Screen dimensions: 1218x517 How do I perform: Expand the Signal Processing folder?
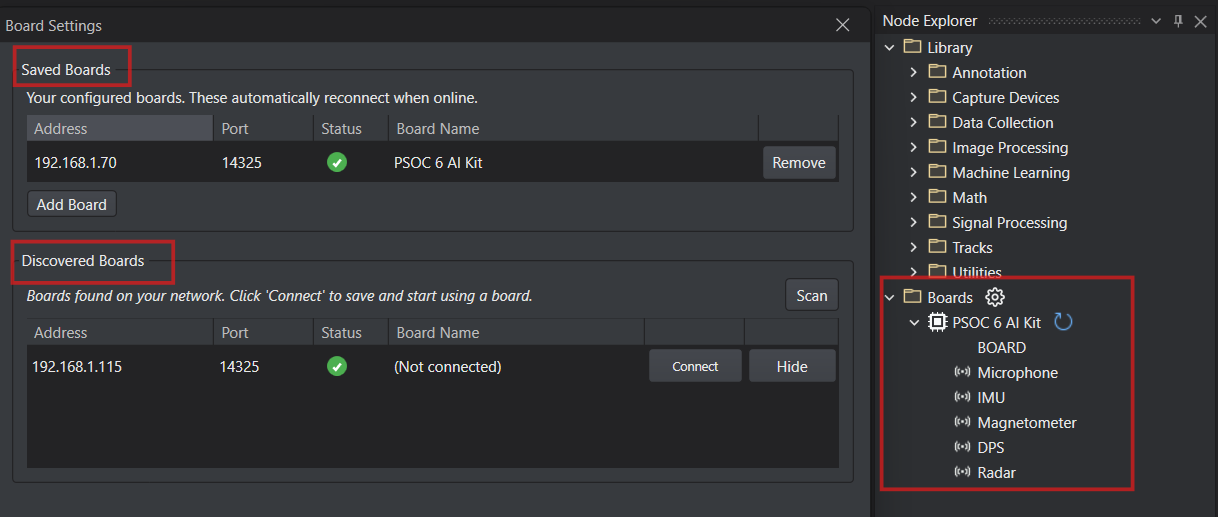coord(913,223)
